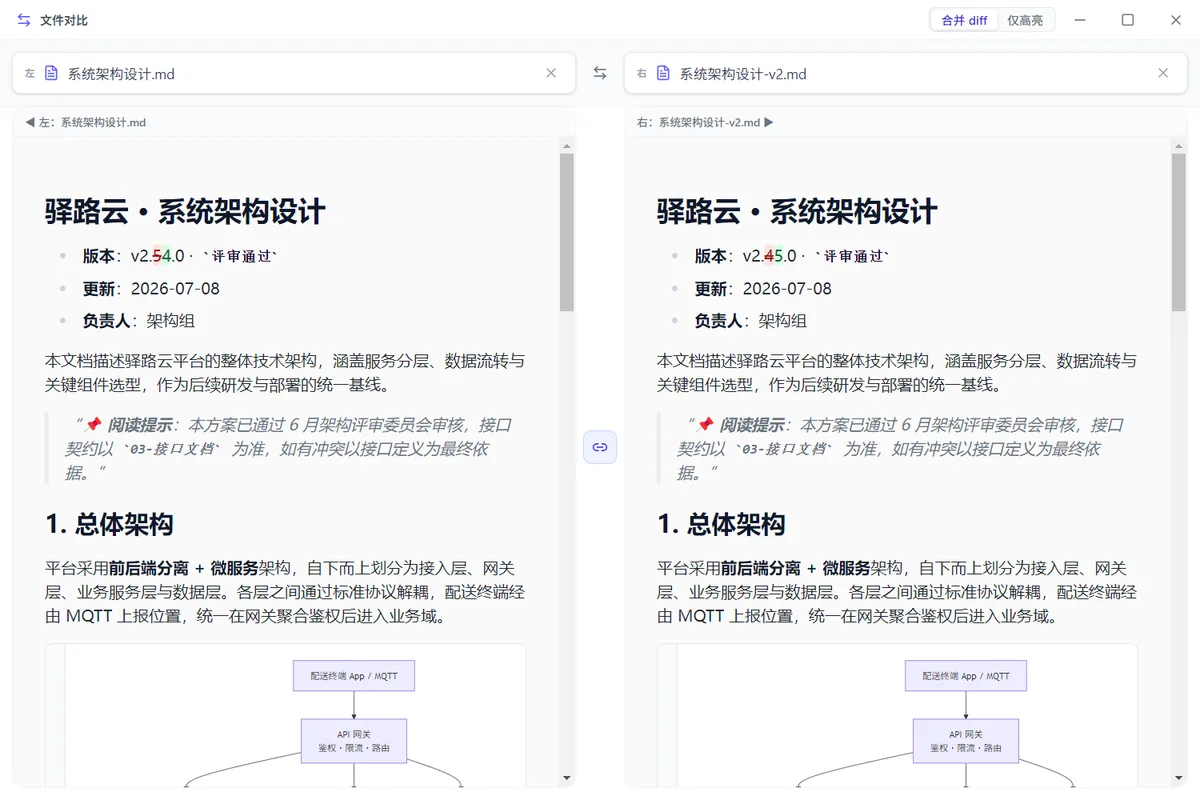Viewport: 1200px width, 800px height.
Task: Click the right diagram node API 网关
Action: (966, 741)
